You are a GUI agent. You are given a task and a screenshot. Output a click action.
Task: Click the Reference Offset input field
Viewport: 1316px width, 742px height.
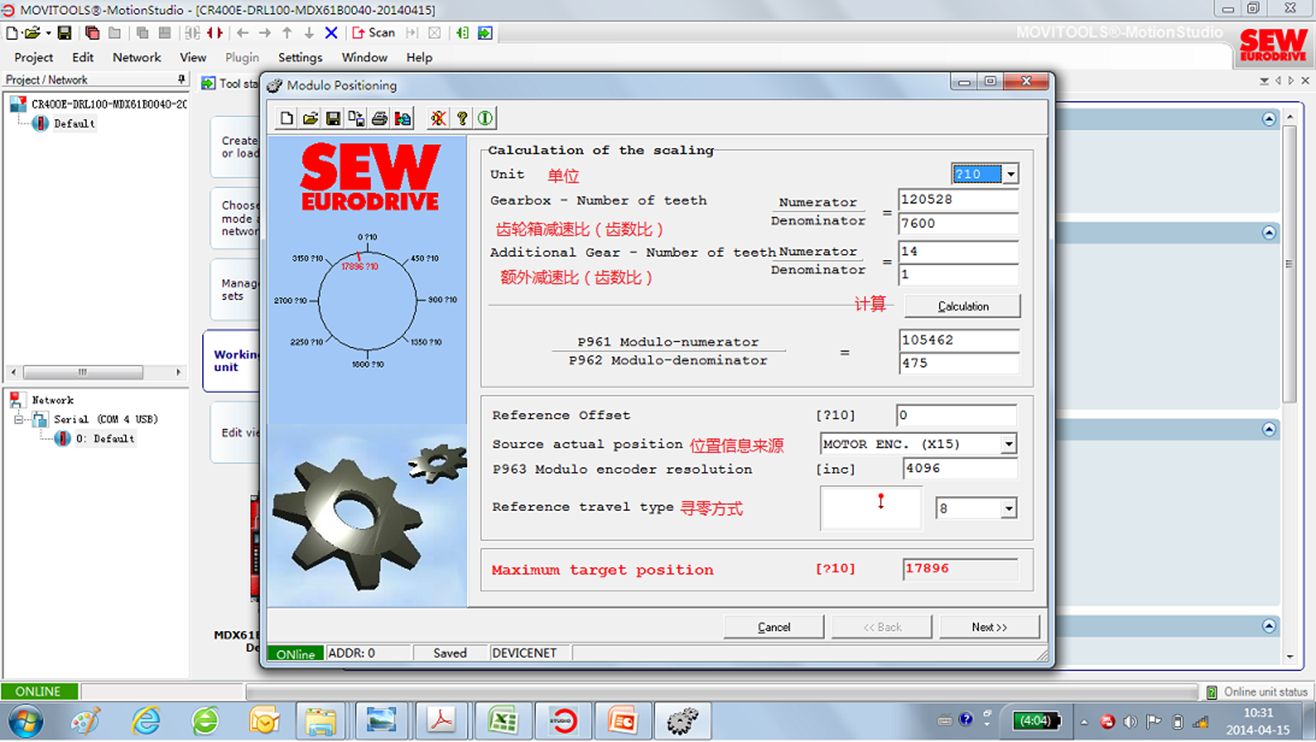[955, 416]
